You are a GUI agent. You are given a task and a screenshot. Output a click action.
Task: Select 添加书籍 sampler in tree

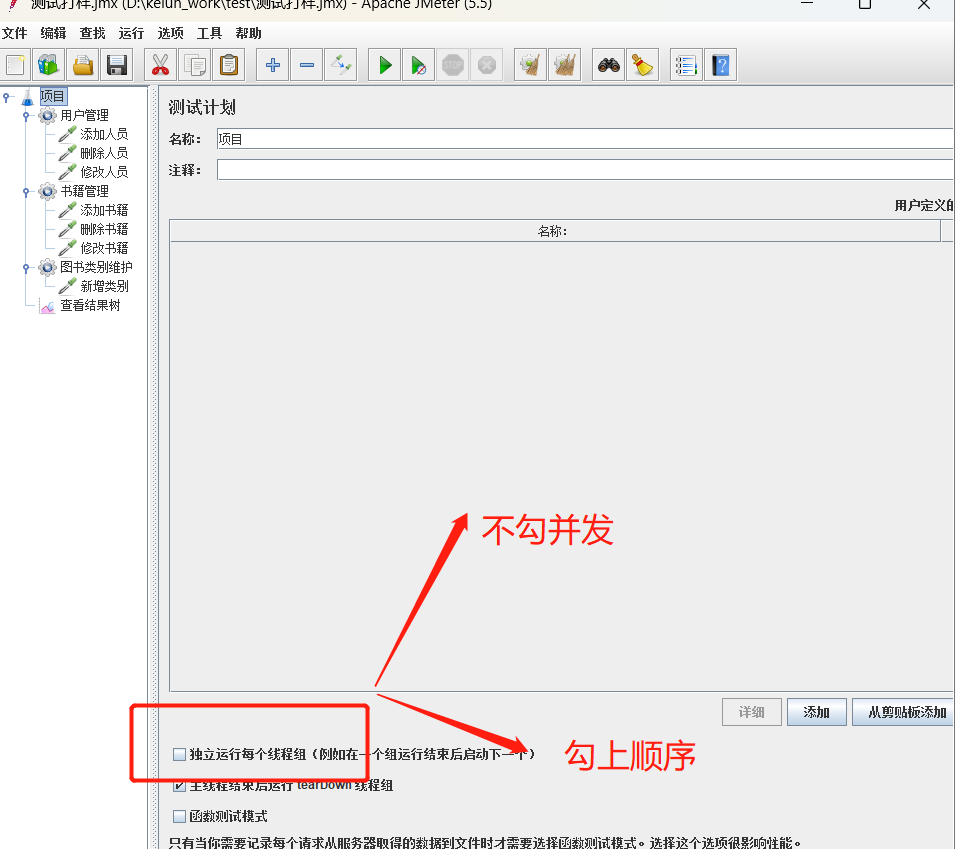pos(104,210)
